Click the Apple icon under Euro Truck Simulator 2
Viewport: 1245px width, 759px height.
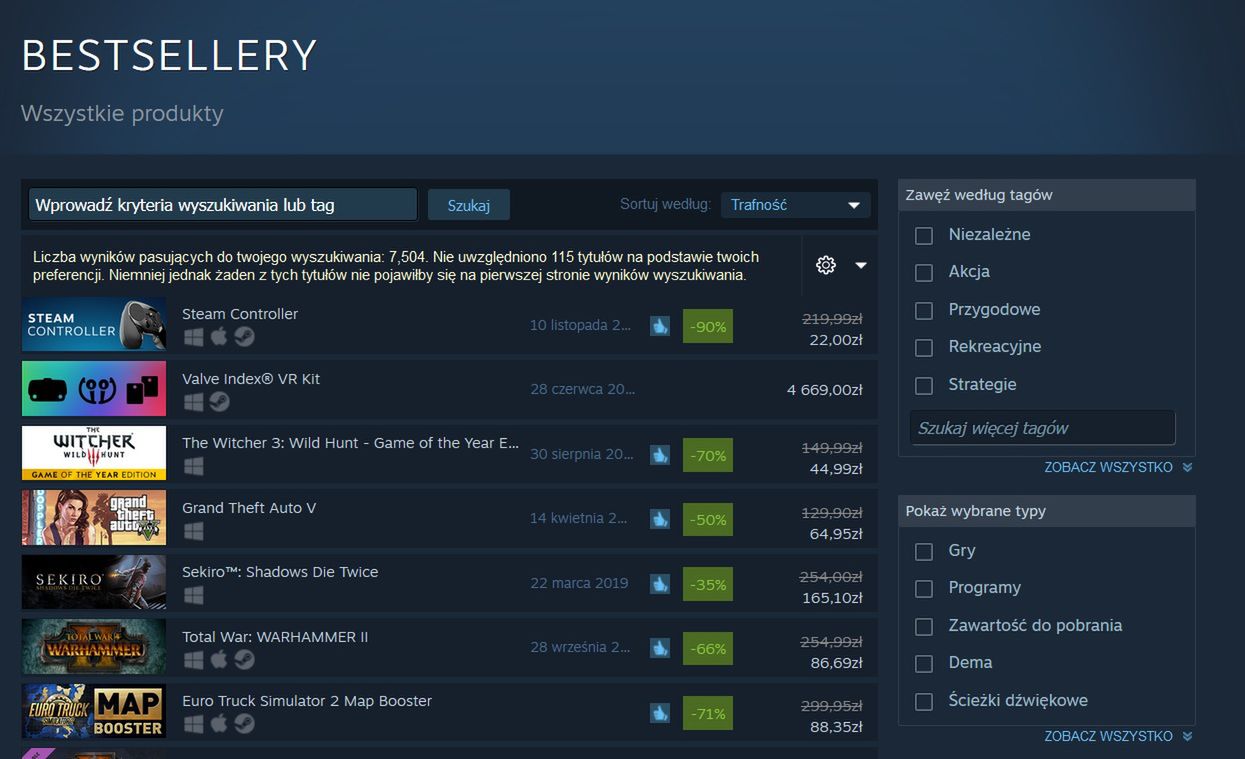219,724
